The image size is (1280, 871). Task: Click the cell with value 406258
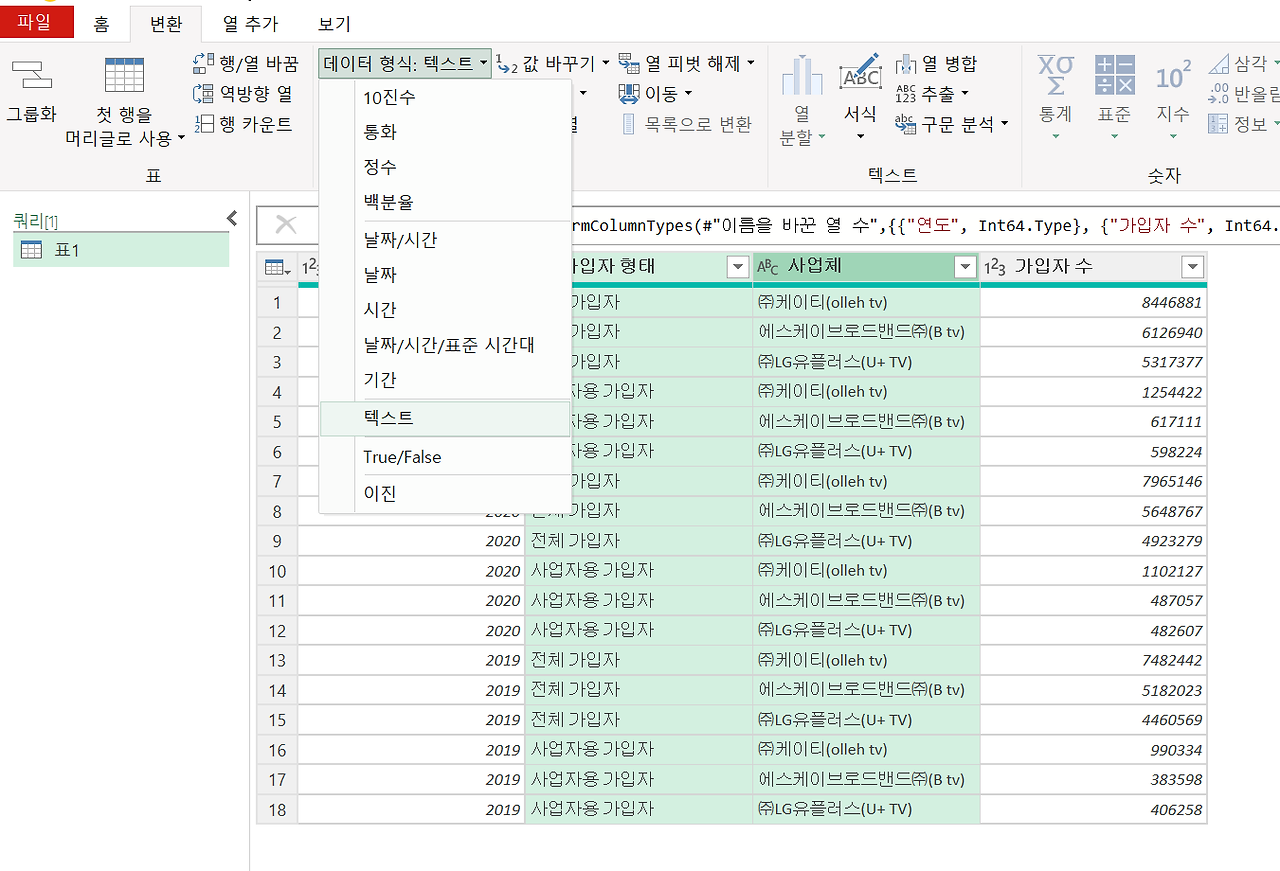1093,809
